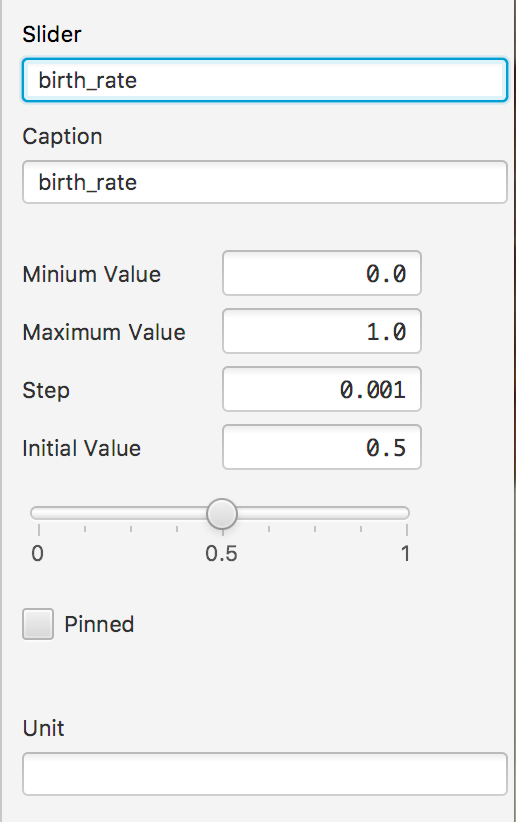Click the slider track's far right end
Viewport: 516px width, 822px height.
tap(405, 513)
